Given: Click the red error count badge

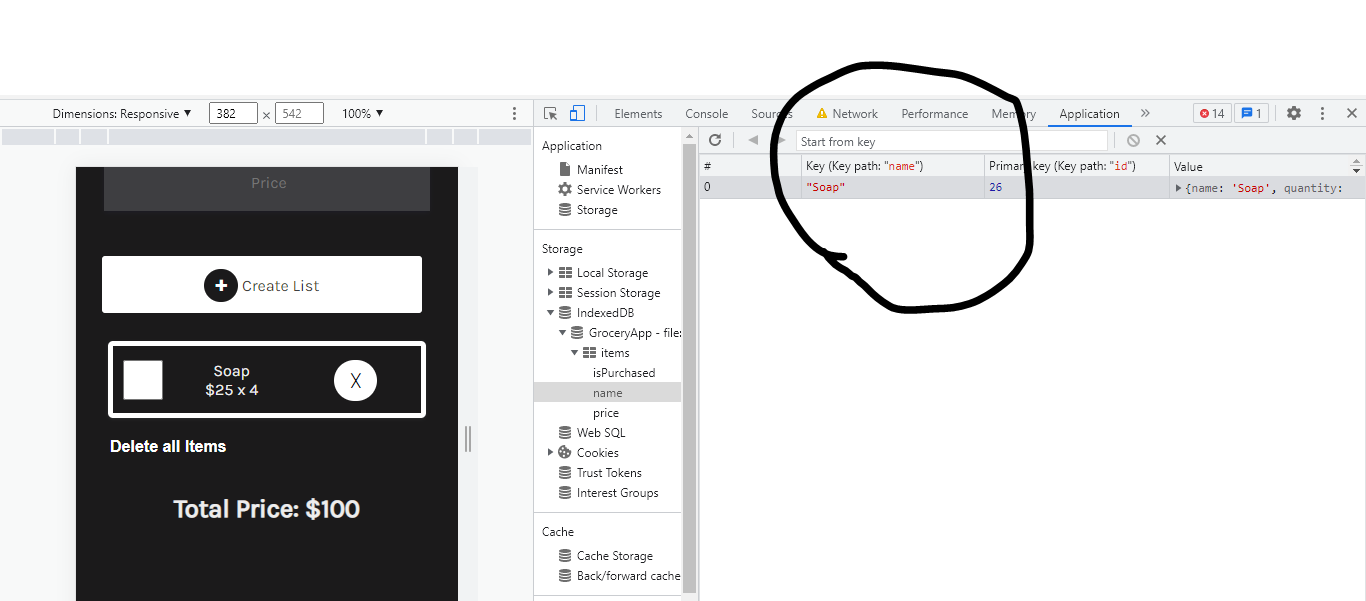Looking at the screenshot, I should point(1211,114).
